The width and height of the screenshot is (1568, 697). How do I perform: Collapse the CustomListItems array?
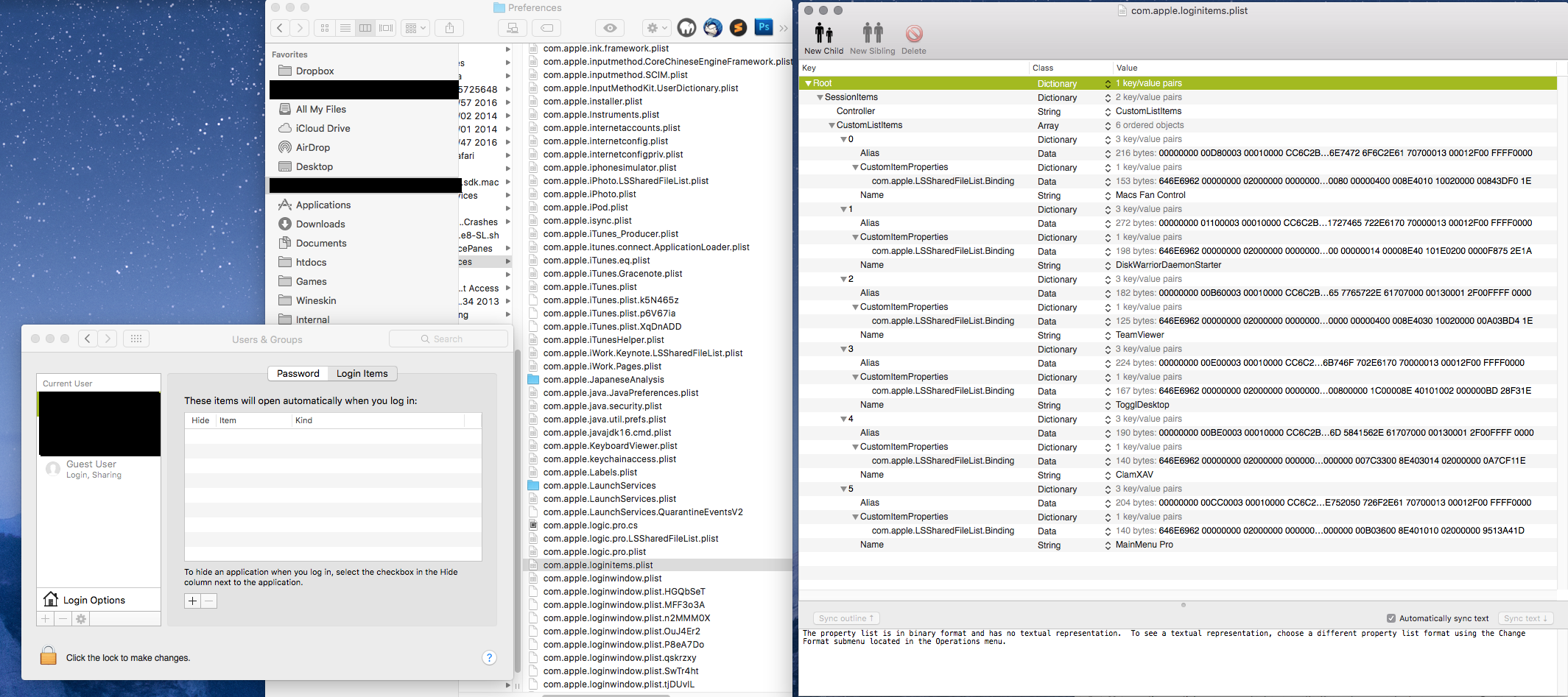click(832, 125)
